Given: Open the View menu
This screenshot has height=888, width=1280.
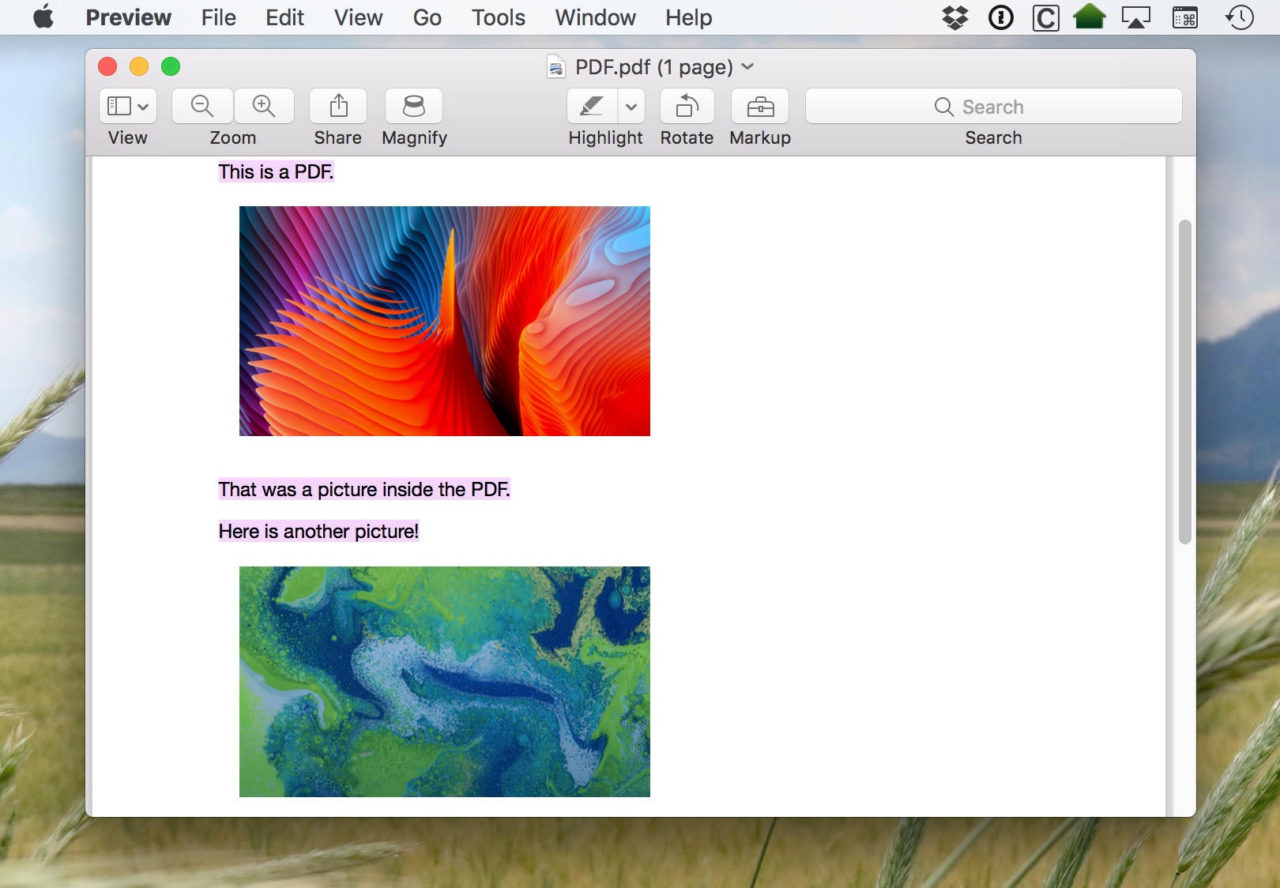Looking at the screenshot, I should 358,17.
